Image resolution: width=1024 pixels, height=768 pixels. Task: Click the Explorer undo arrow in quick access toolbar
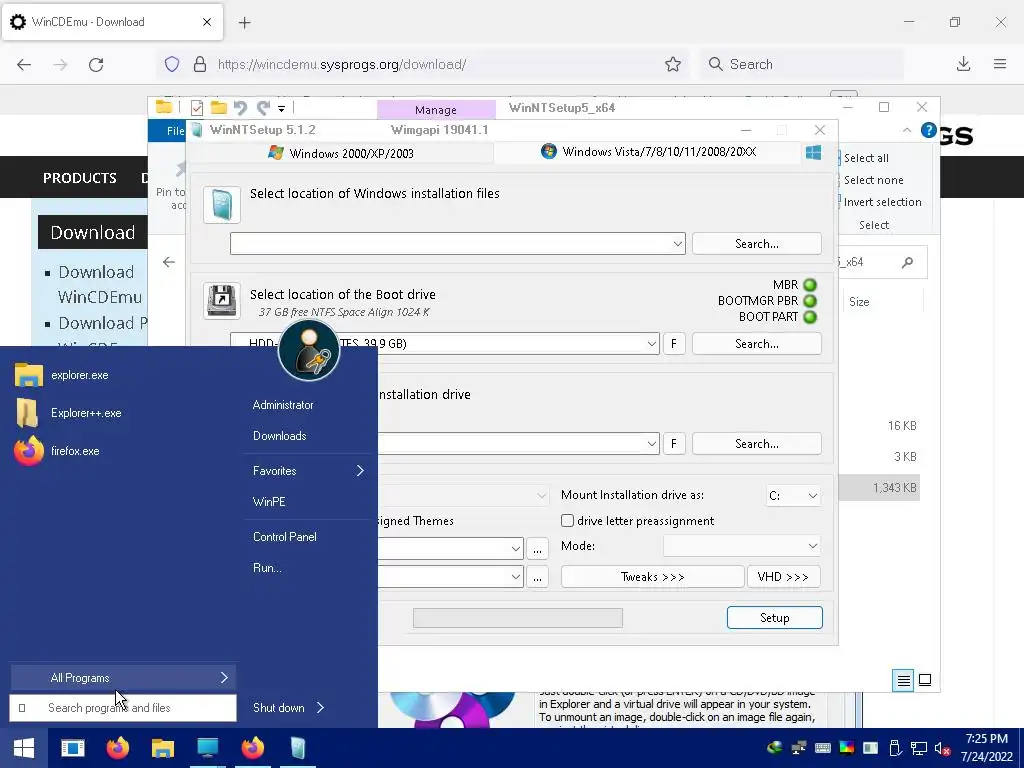point(240,108)
